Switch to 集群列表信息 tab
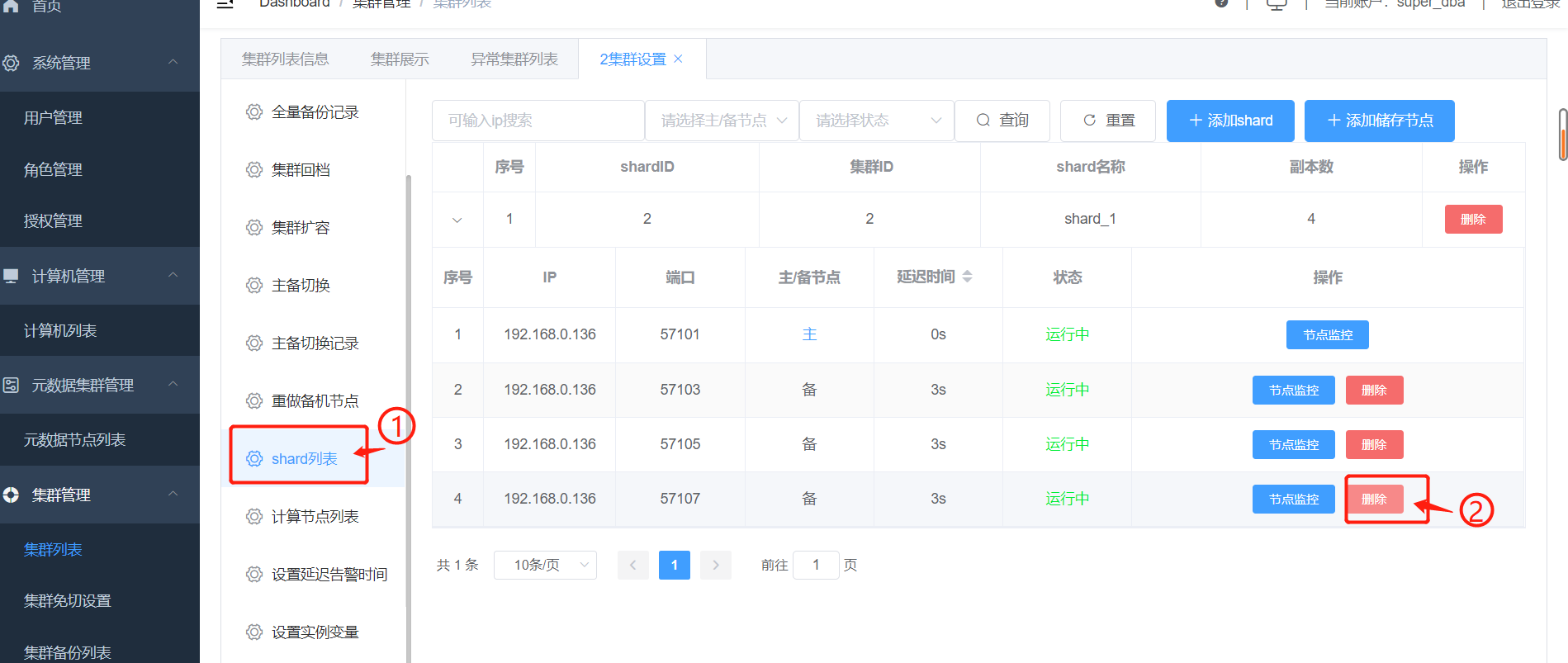1568x663 pixels. 285,59
